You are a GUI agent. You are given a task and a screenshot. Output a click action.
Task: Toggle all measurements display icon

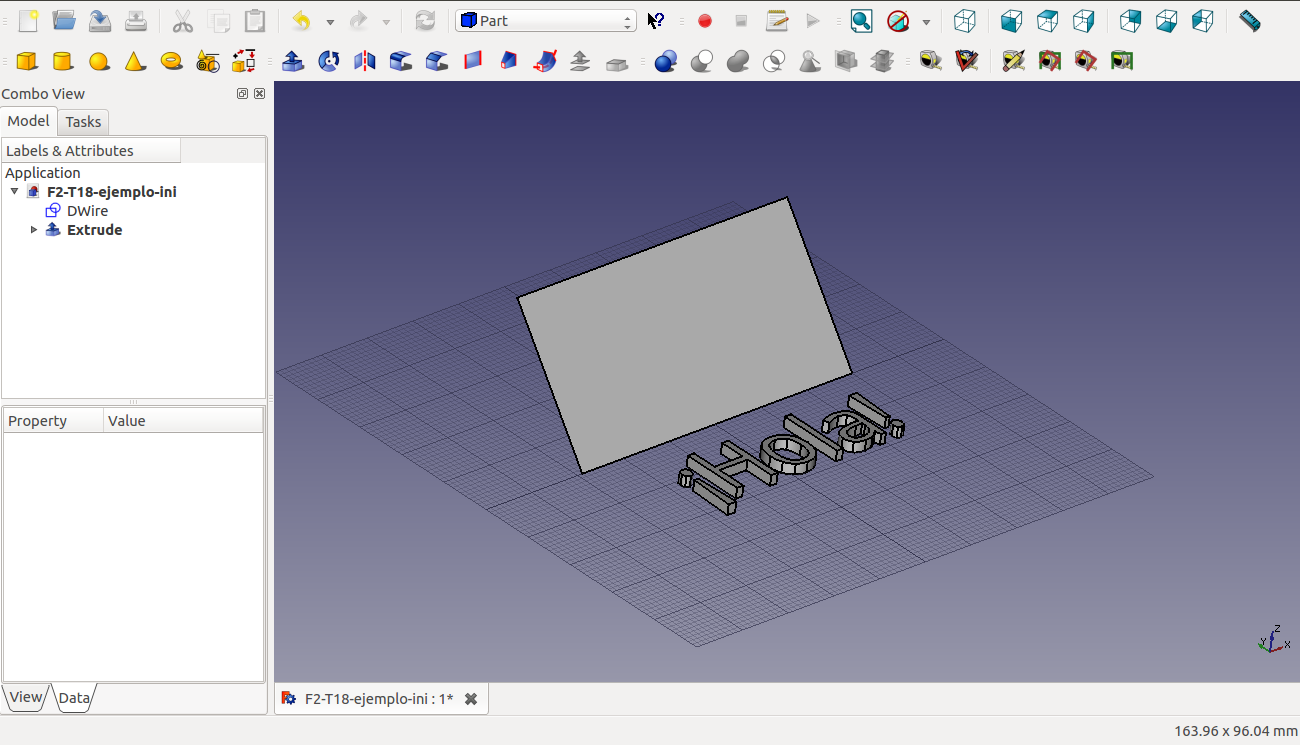pos(1085,62)
